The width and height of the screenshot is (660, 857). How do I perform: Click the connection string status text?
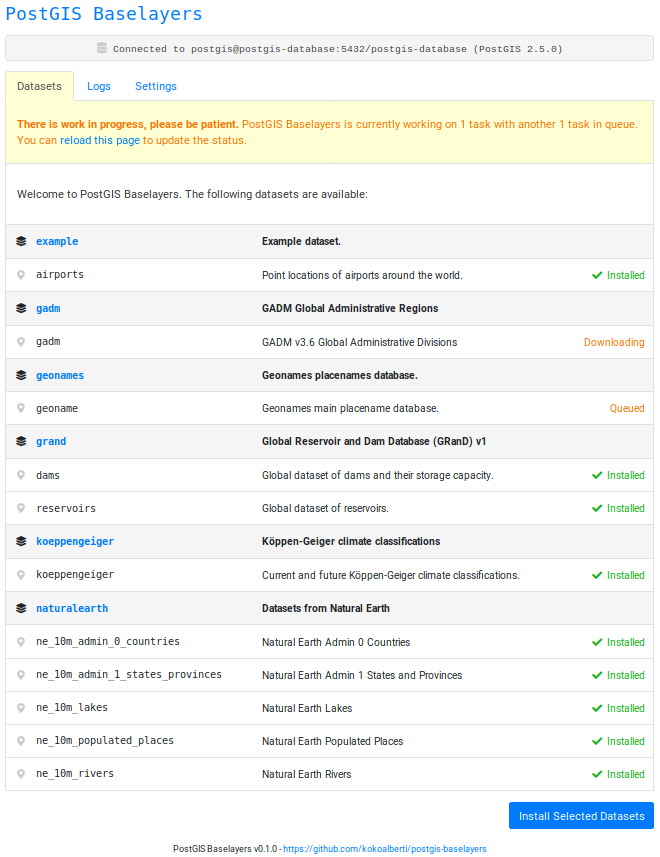(338, 49)
